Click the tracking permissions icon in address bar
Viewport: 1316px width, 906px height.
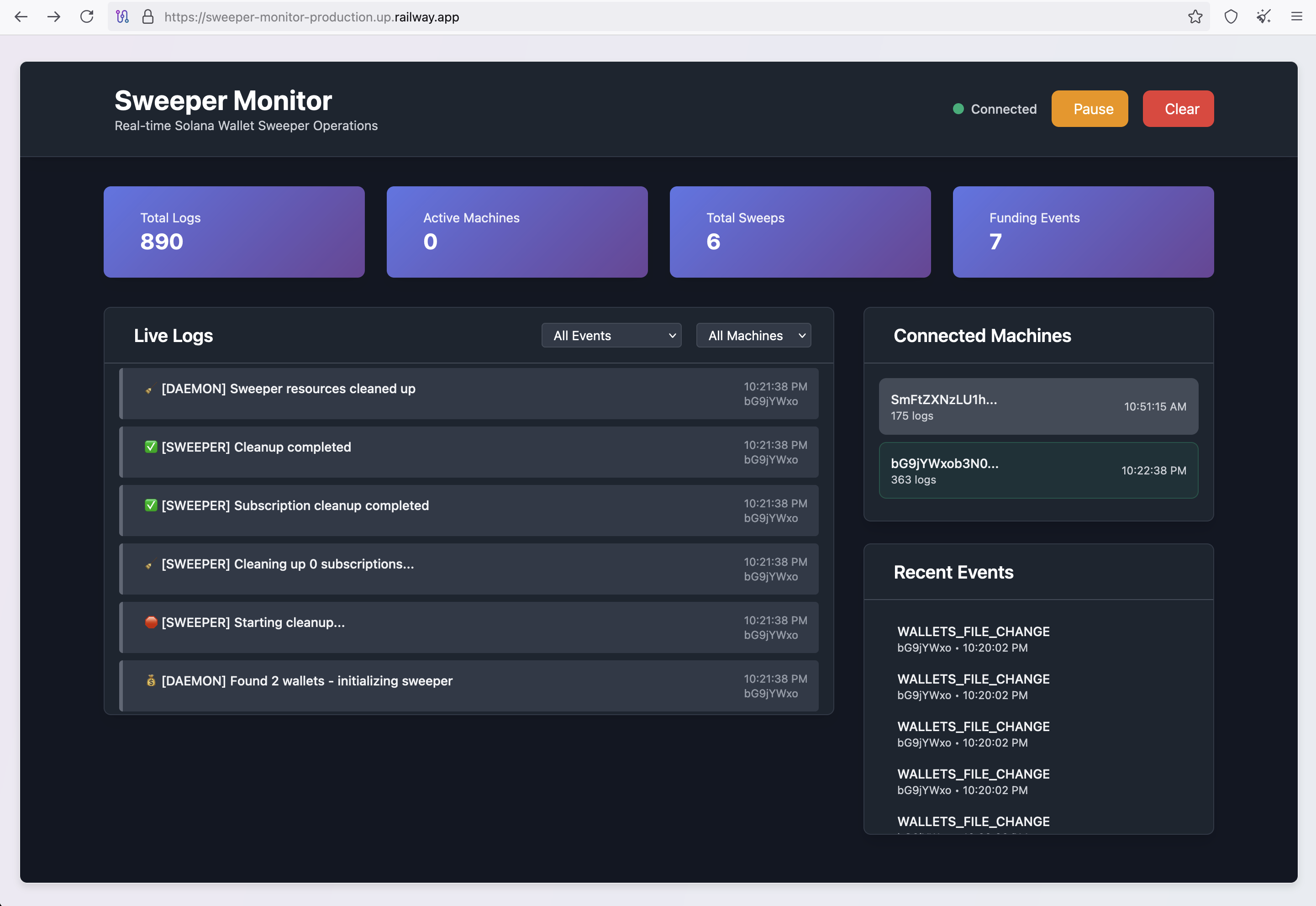coord(122,17)
